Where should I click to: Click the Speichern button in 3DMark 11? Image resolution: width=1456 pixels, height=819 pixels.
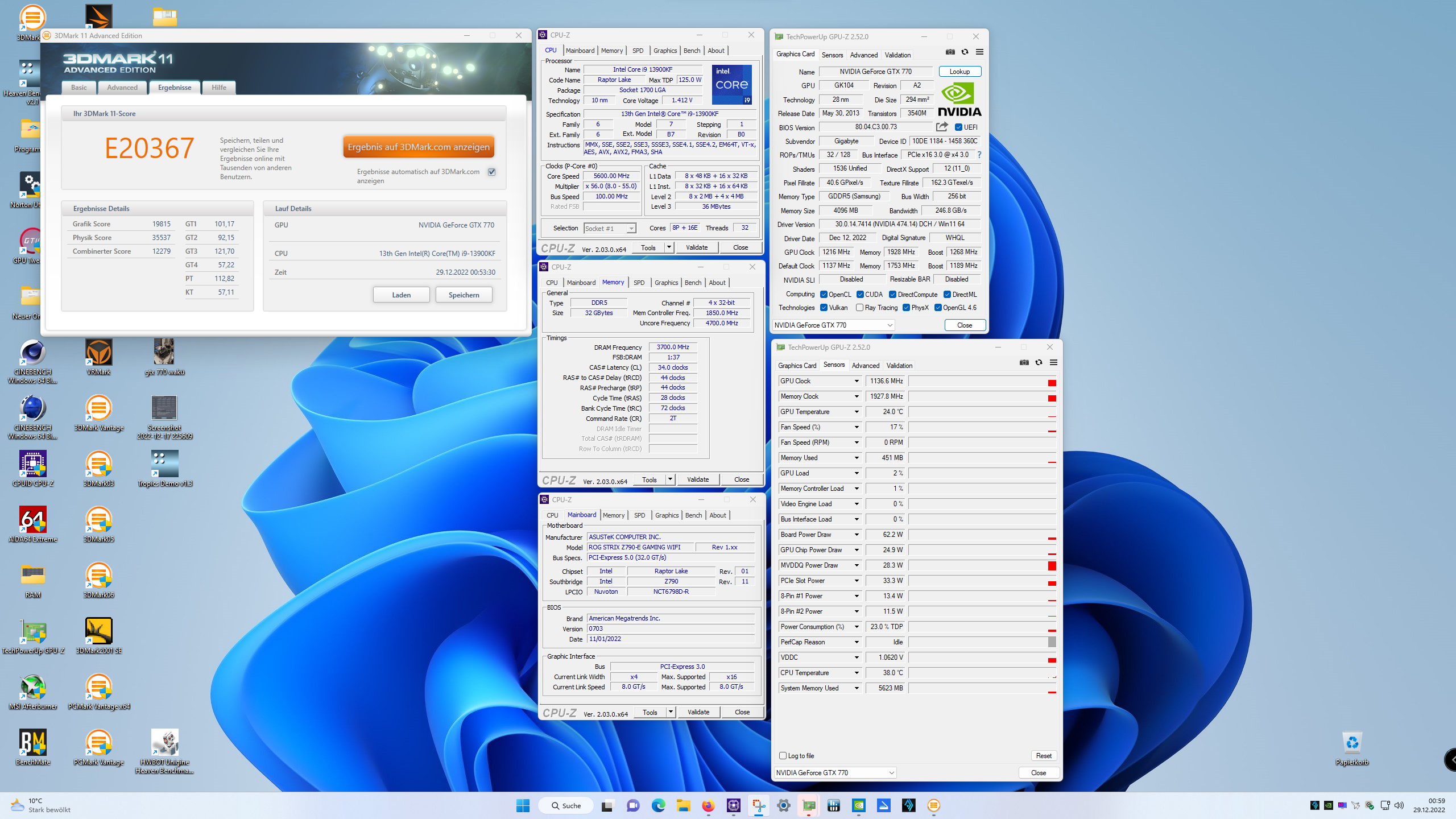[x=464, y=295]
